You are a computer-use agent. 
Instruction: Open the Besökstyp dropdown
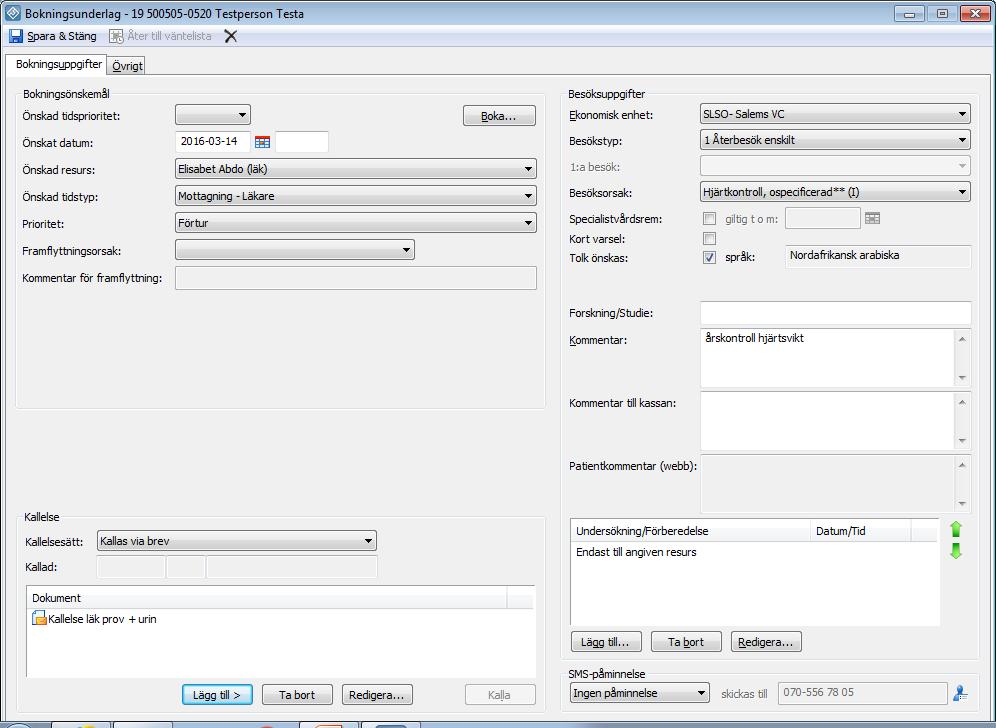[835, 140]
